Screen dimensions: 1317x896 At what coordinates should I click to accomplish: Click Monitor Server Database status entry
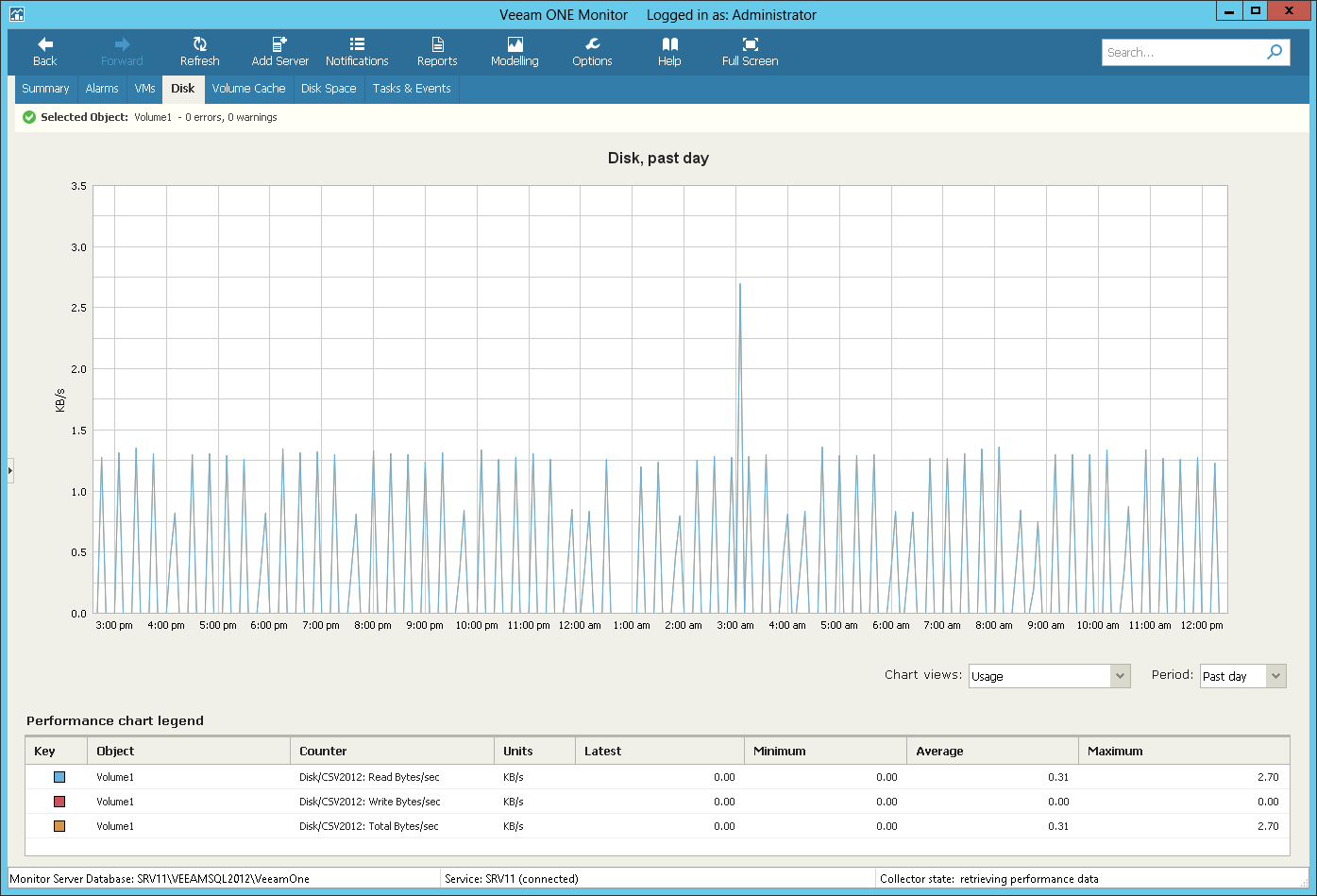point(160,878)
